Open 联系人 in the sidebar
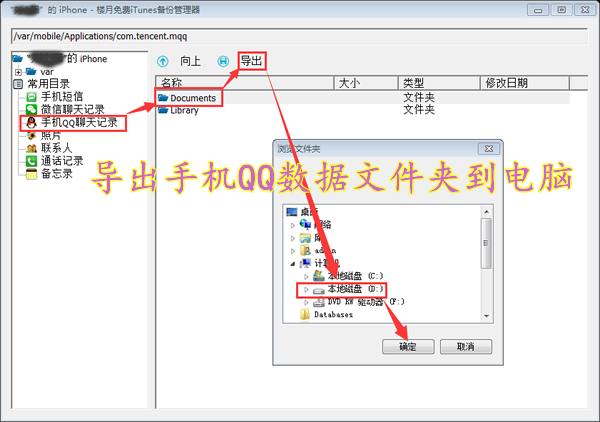 click(x=56, y=148)
